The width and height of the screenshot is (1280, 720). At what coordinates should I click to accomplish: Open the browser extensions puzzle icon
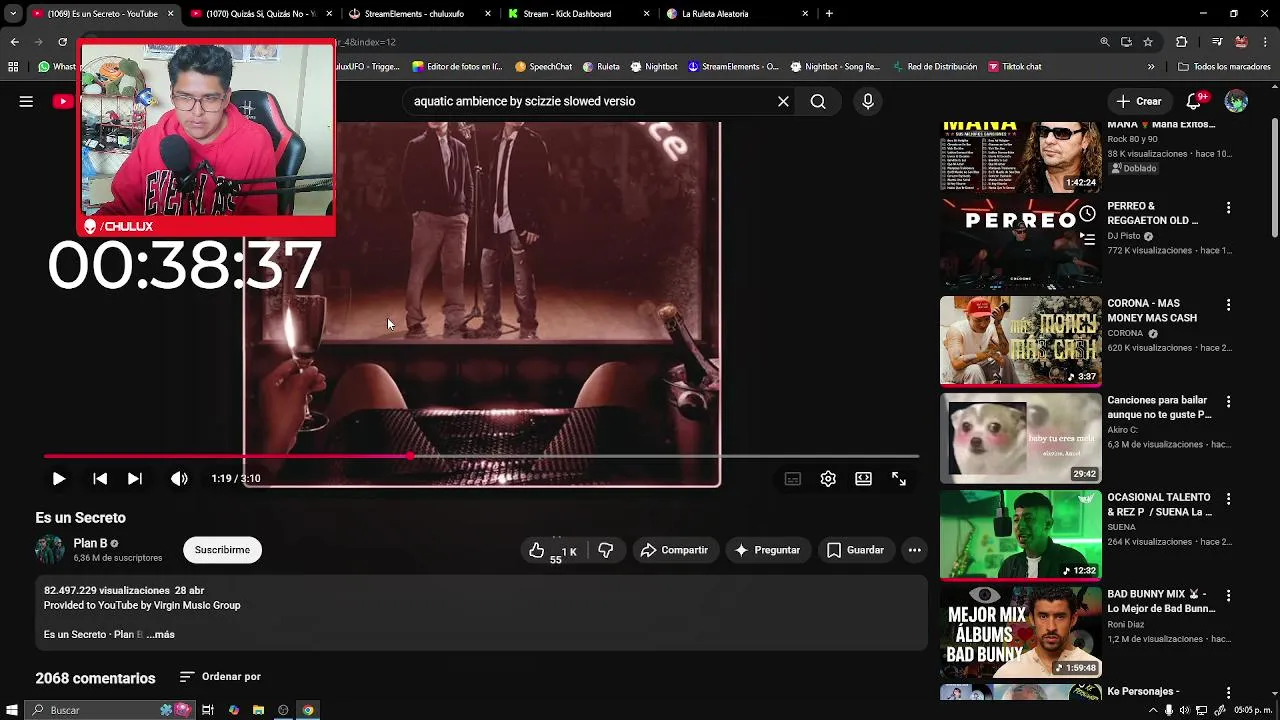pos(1181,42)
